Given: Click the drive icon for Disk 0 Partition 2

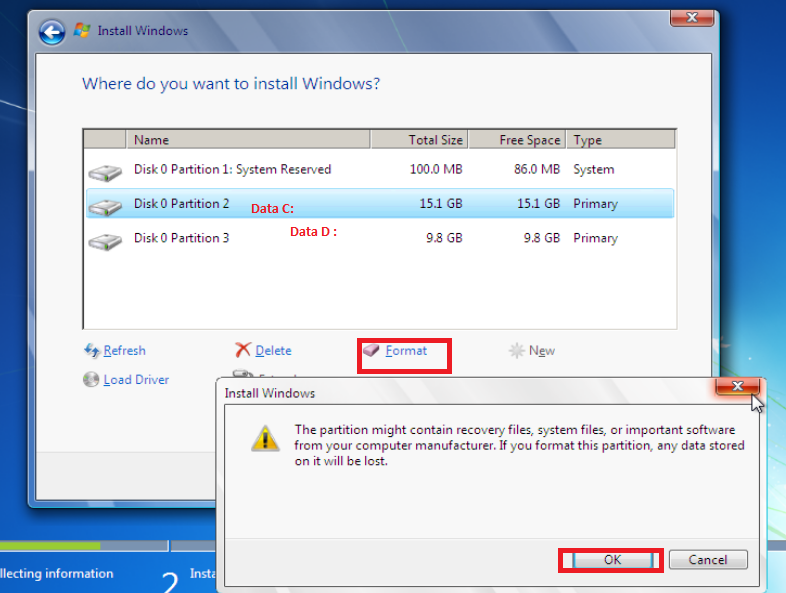Looking at the screenshot, I should click(x=105, y=207).
